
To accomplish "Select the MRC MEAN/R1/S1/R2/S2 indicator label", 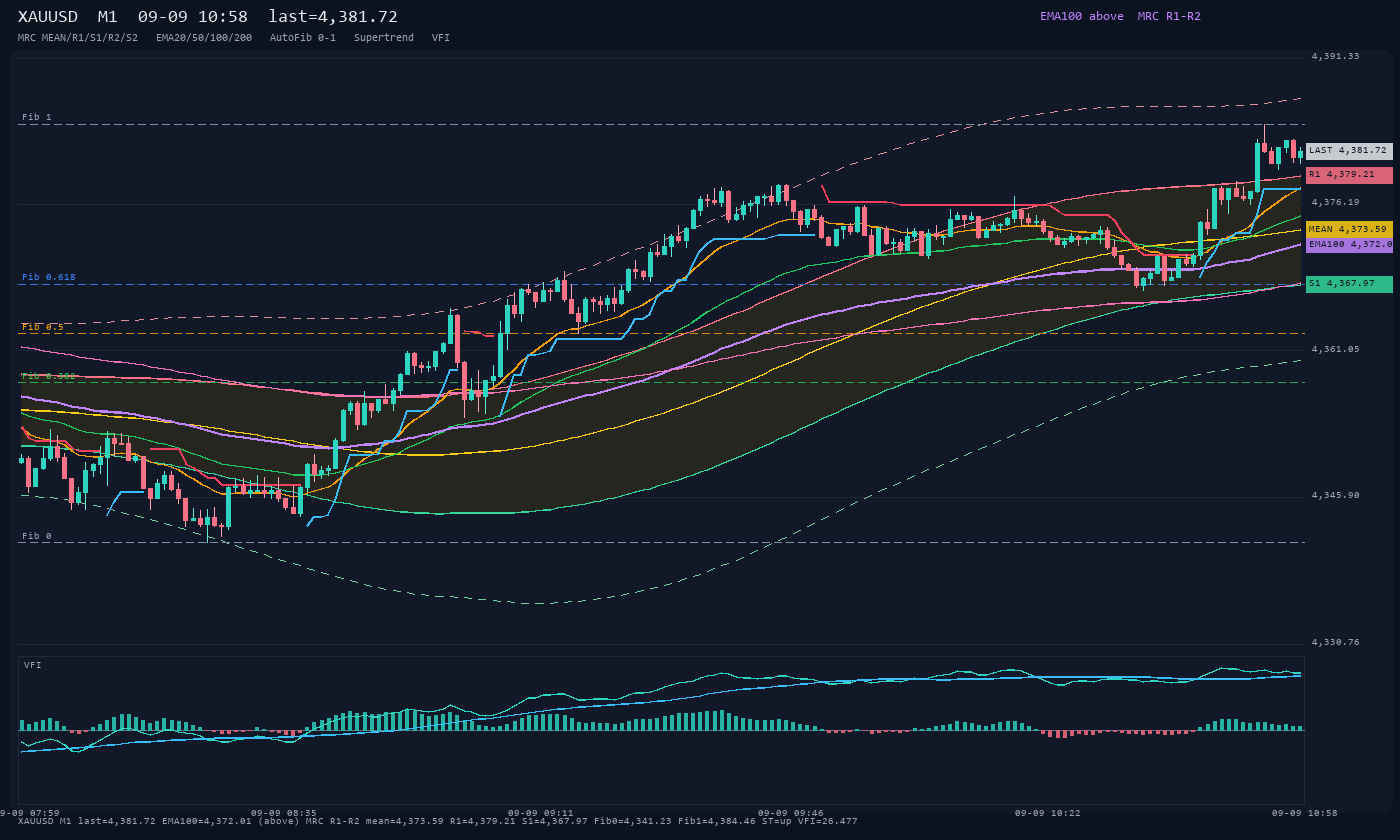I will point(78,37).
